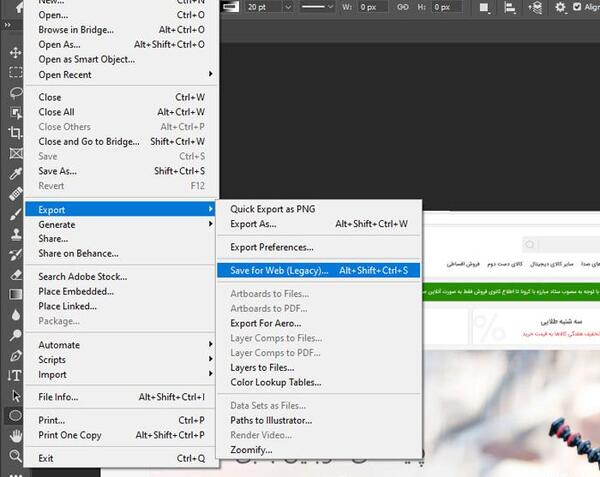Expand the toolbar double-arrow
This screenshot has height=477, width=600.
point(8,25)
